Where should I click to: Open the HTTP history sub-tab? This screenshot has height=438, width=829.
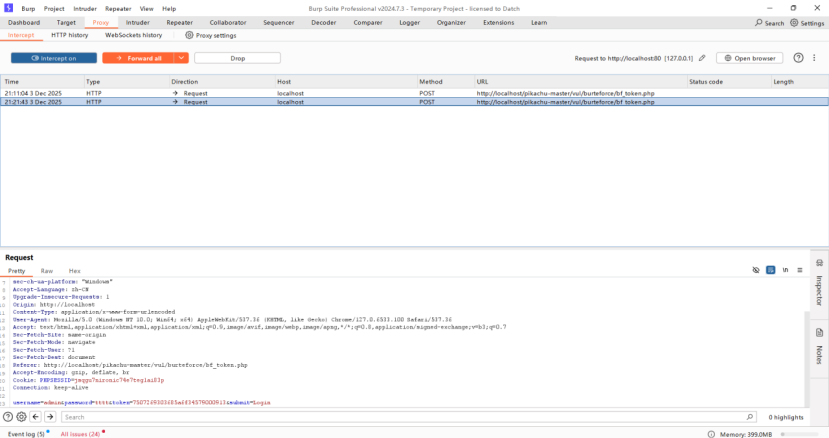(x=69, y=35)
